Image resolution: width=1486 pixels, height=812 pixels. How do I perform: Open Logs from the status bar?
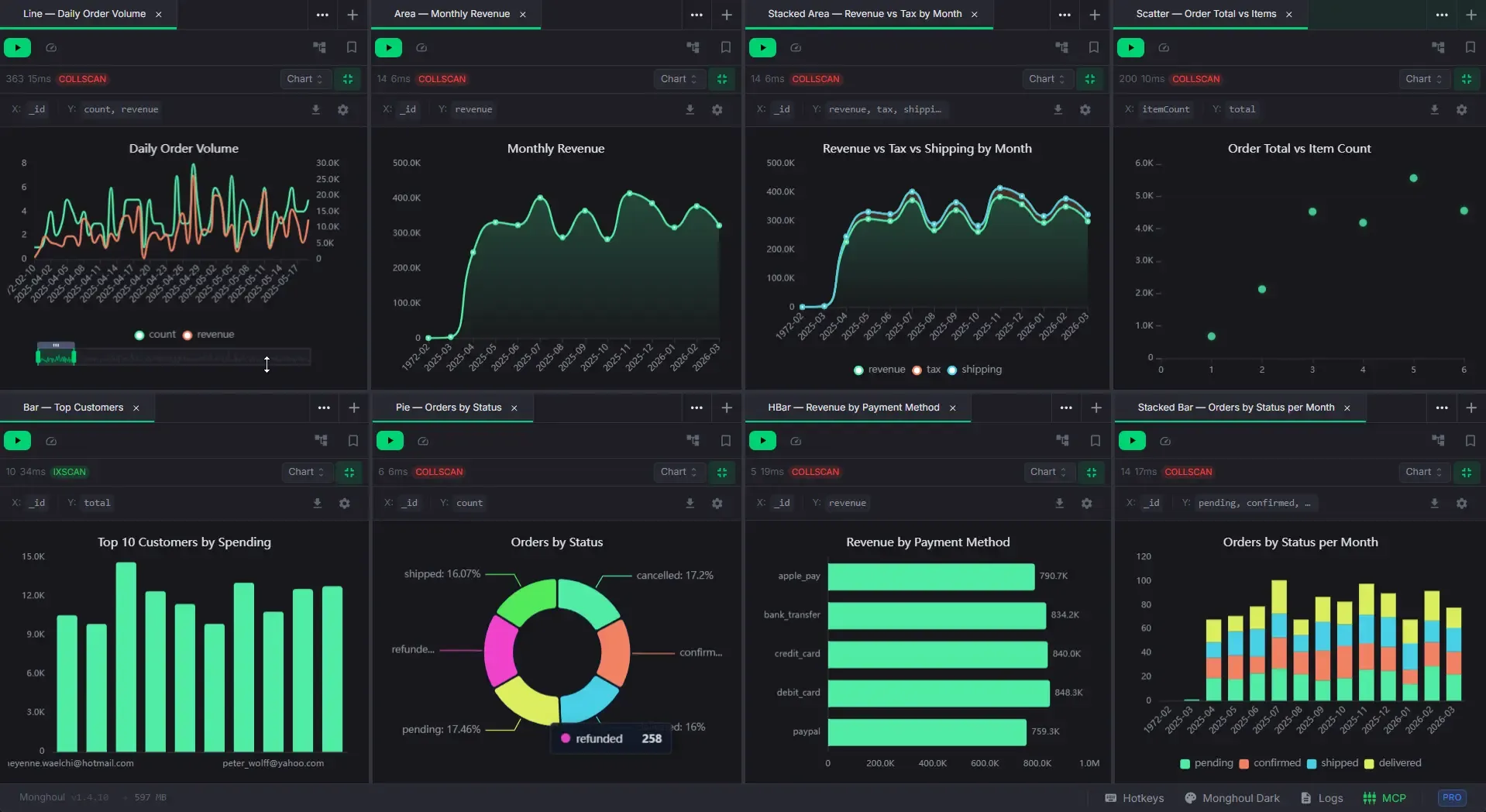[1322, 797]
